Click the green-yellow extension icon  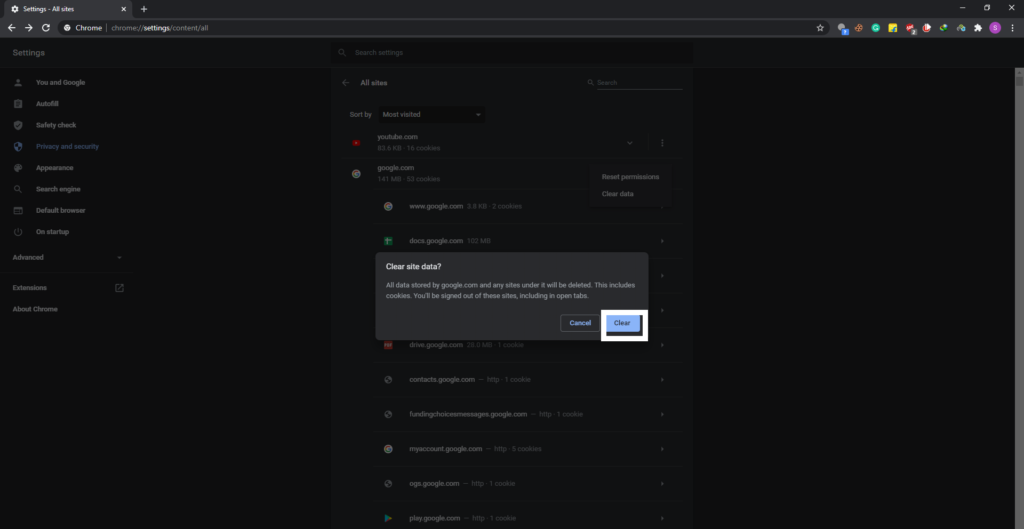(944, 28)
